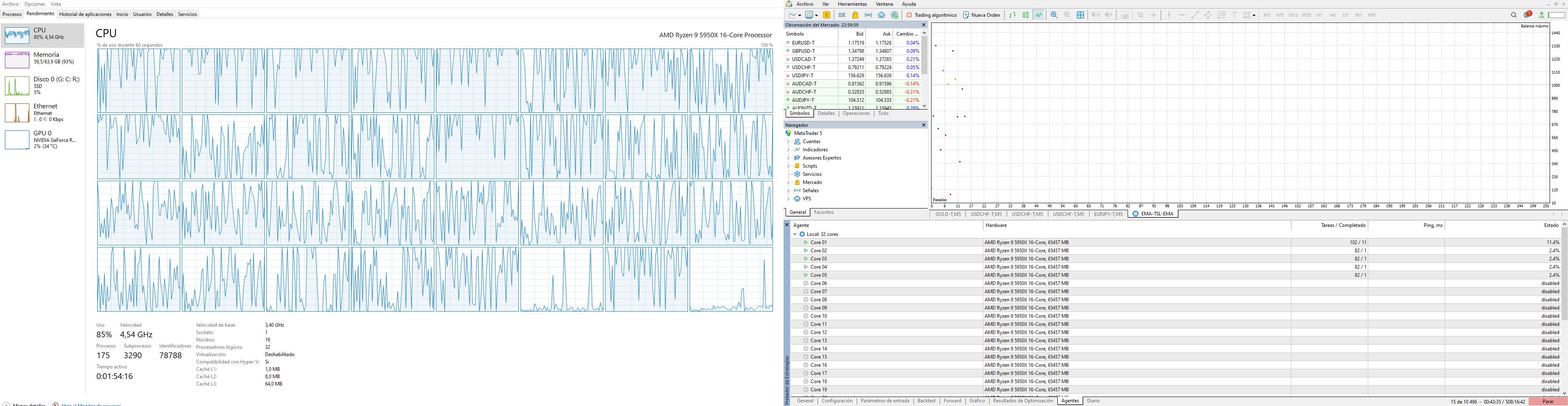Click the zoom in magnifier icon
This screenshot has height=406, width=1568.
click(x=1054, y=15)
